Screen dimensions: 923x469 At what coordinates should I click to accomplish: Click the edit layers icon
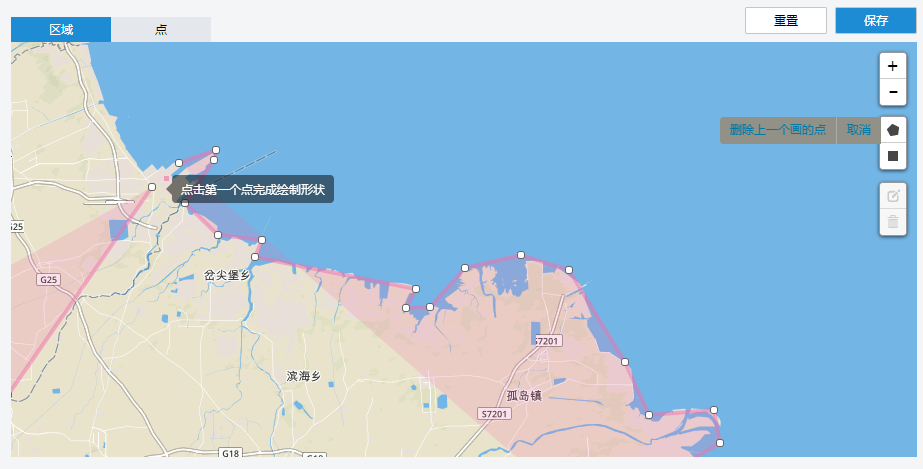892,196
